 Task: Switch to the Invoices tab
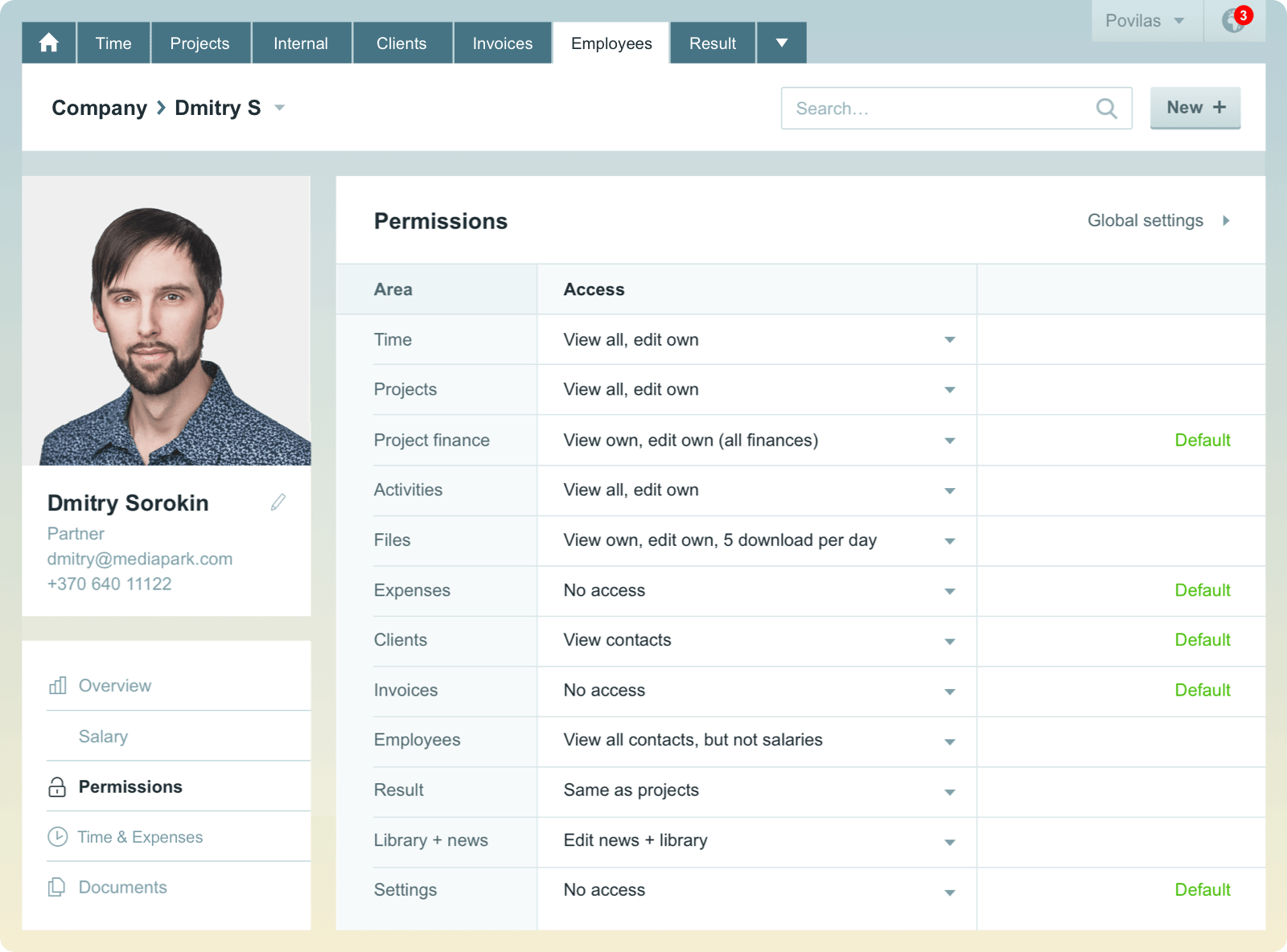coord(502,43)
